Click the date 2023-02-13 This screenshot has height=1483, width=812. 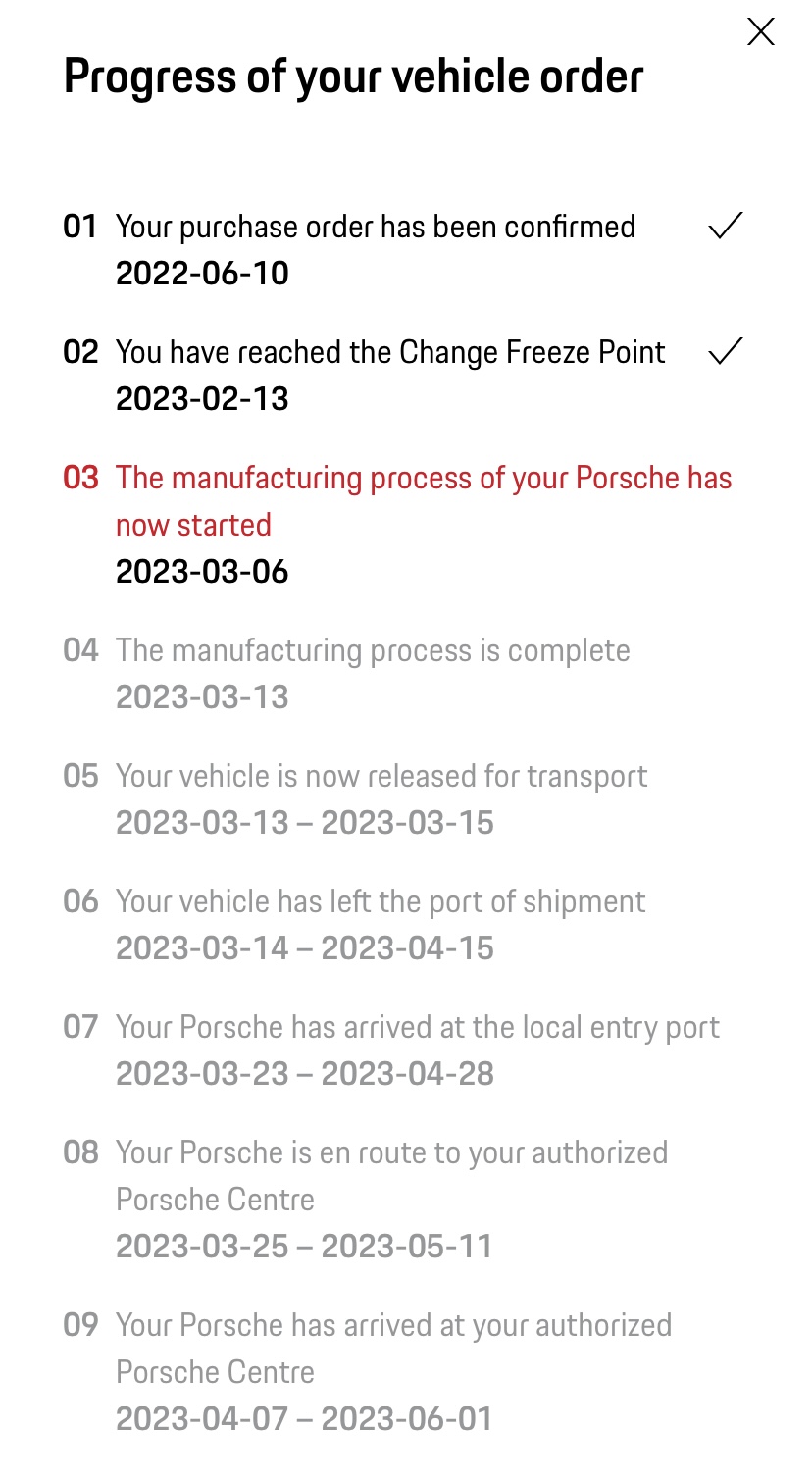click(202, 399)
